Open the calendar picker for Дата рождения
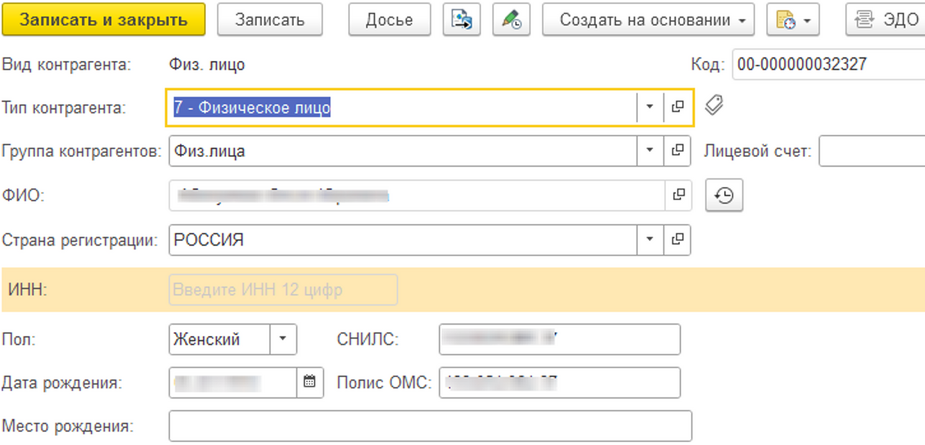925x445 pixels. [x=309, y=382]
